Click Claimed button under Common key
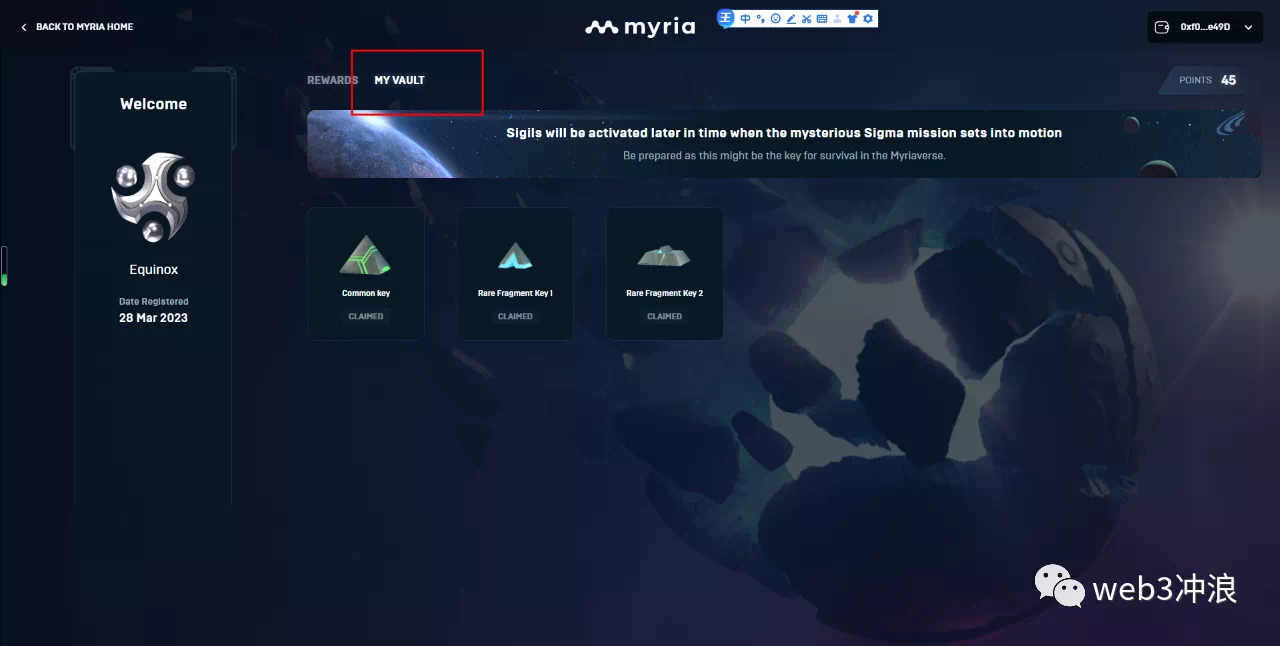This screenshot has height=646, width=1280. (366, 316)
